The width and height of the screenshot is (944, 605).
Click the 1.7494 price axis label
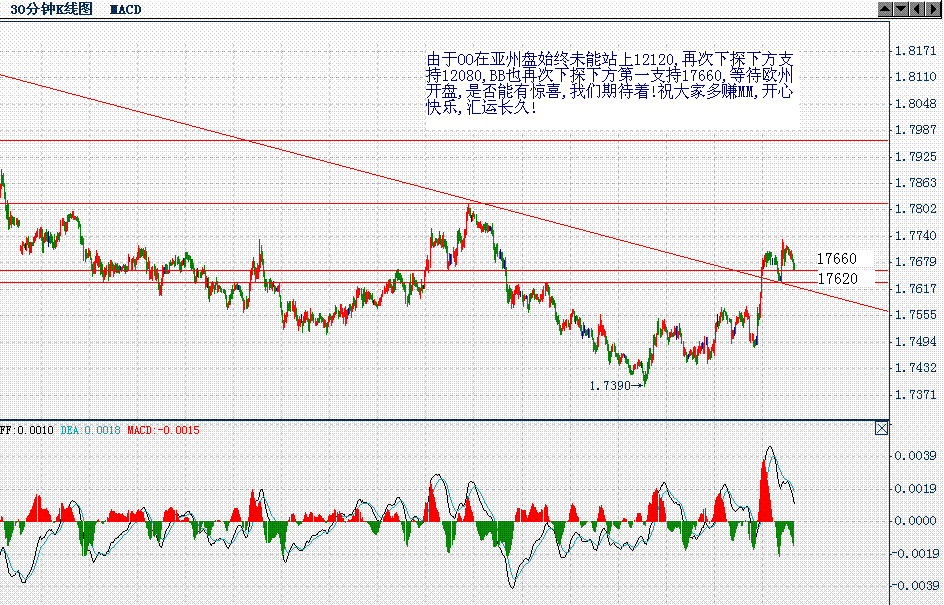coord(915,341)
